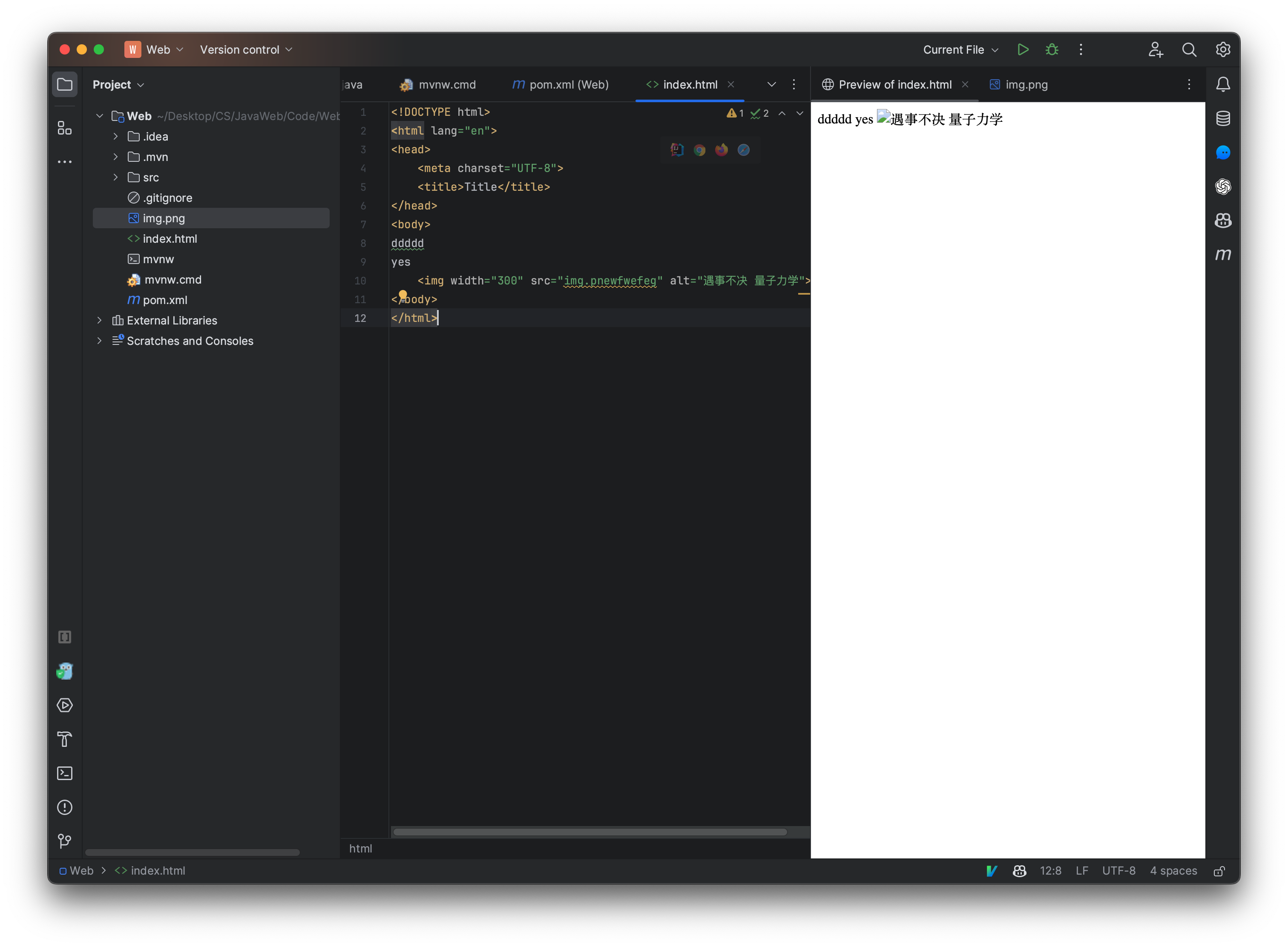Open Problems tool window
1288x947 pixels.
coord(65,807)
